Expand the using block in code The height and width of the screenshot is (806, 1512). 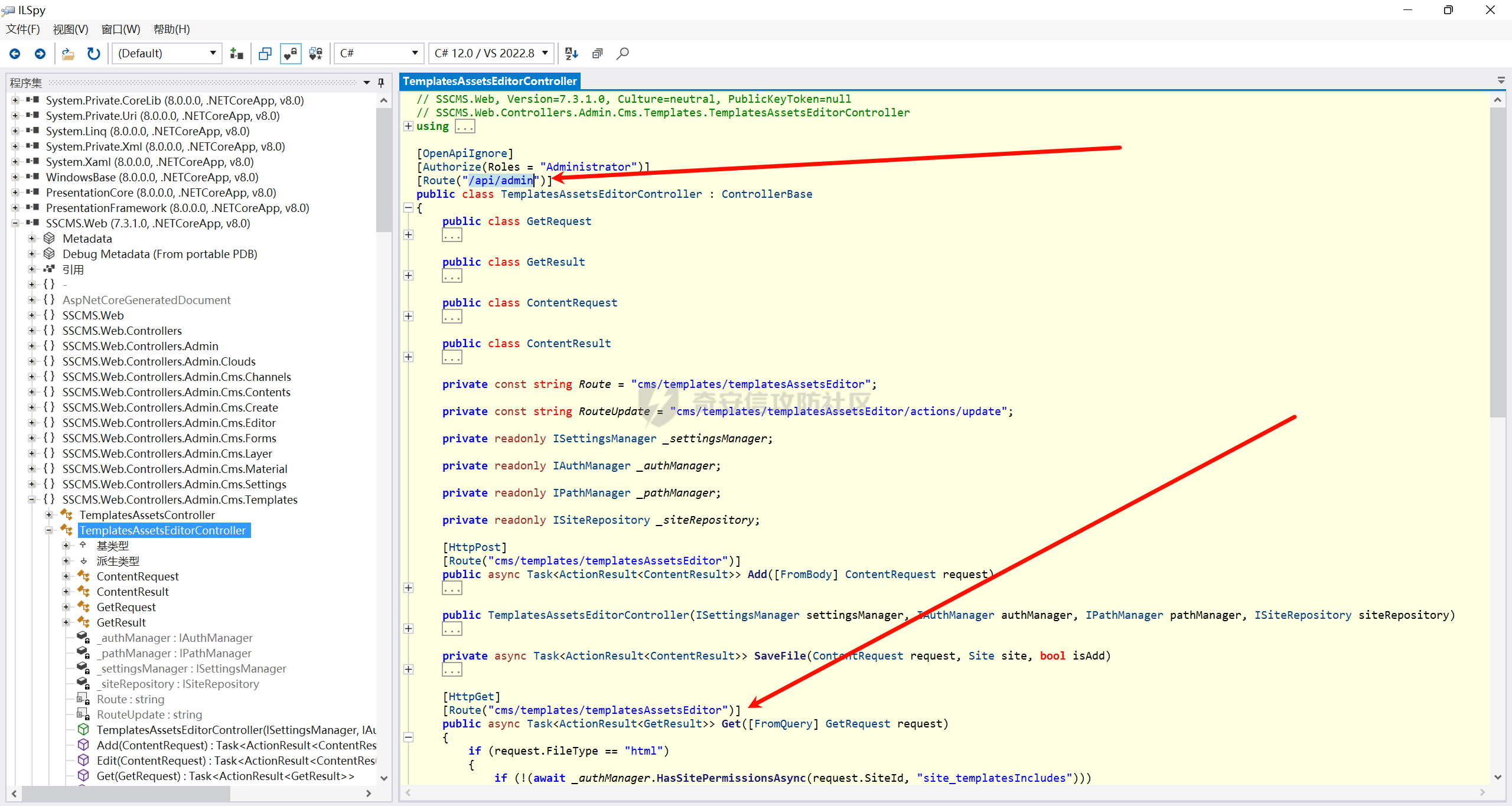[408, 126]
